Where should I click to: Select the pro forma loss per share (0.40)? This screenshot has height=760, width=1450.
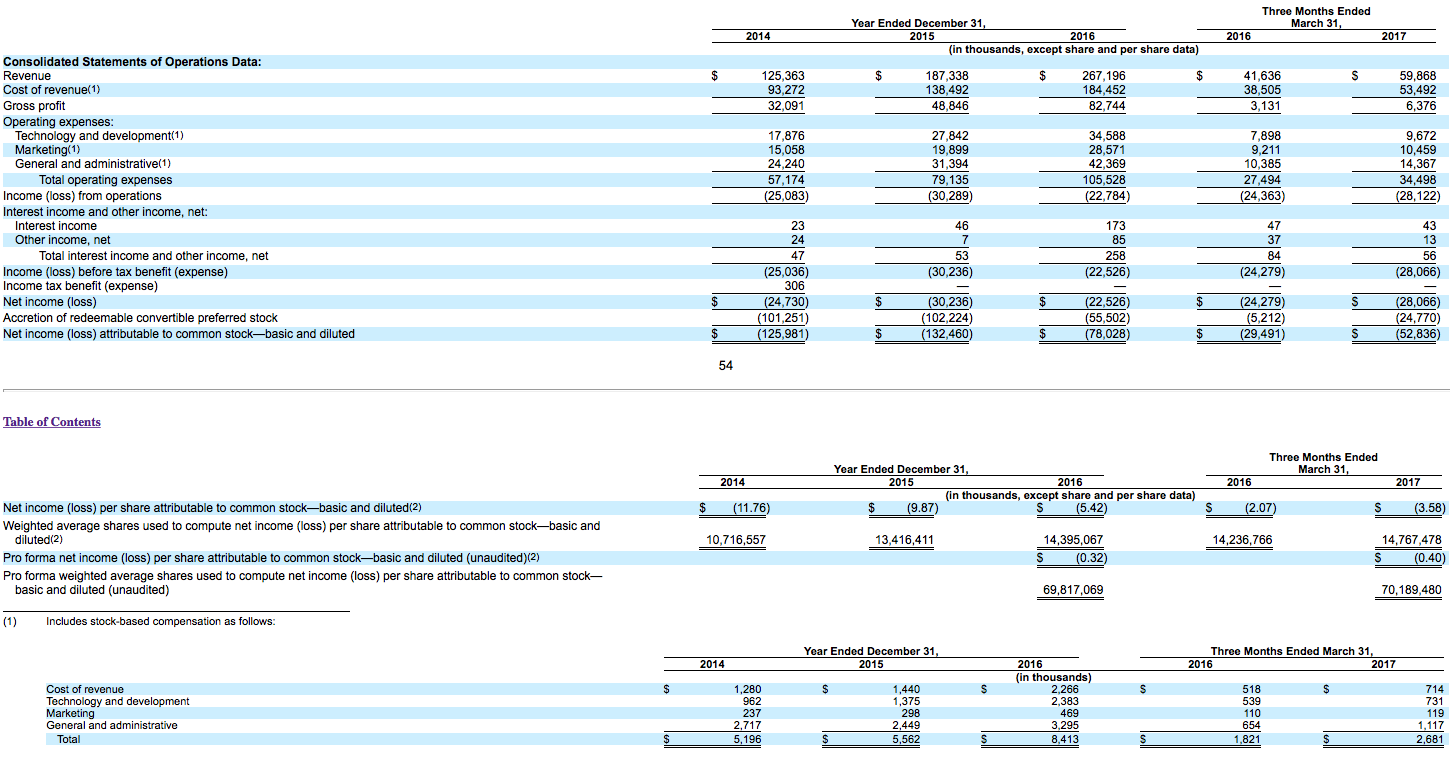[x=1429, y=558]
